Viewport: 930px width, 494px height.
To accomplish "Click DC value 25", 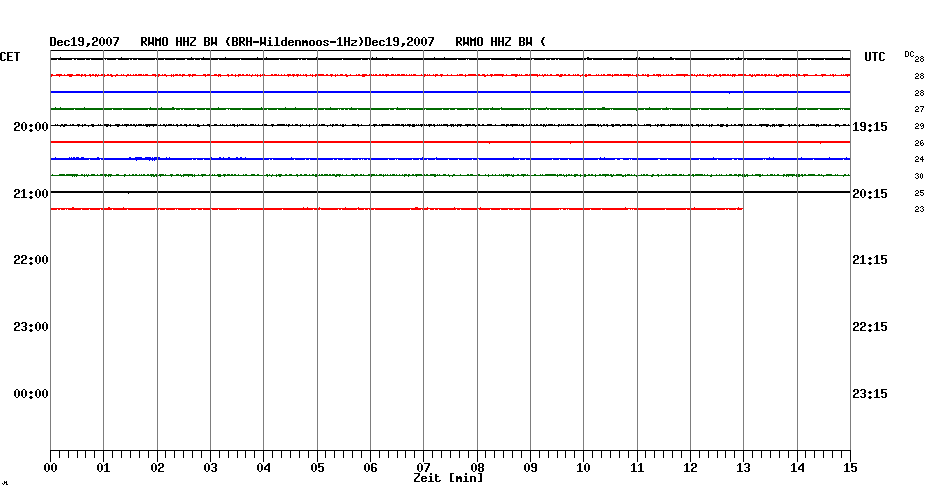I will 919,193.
